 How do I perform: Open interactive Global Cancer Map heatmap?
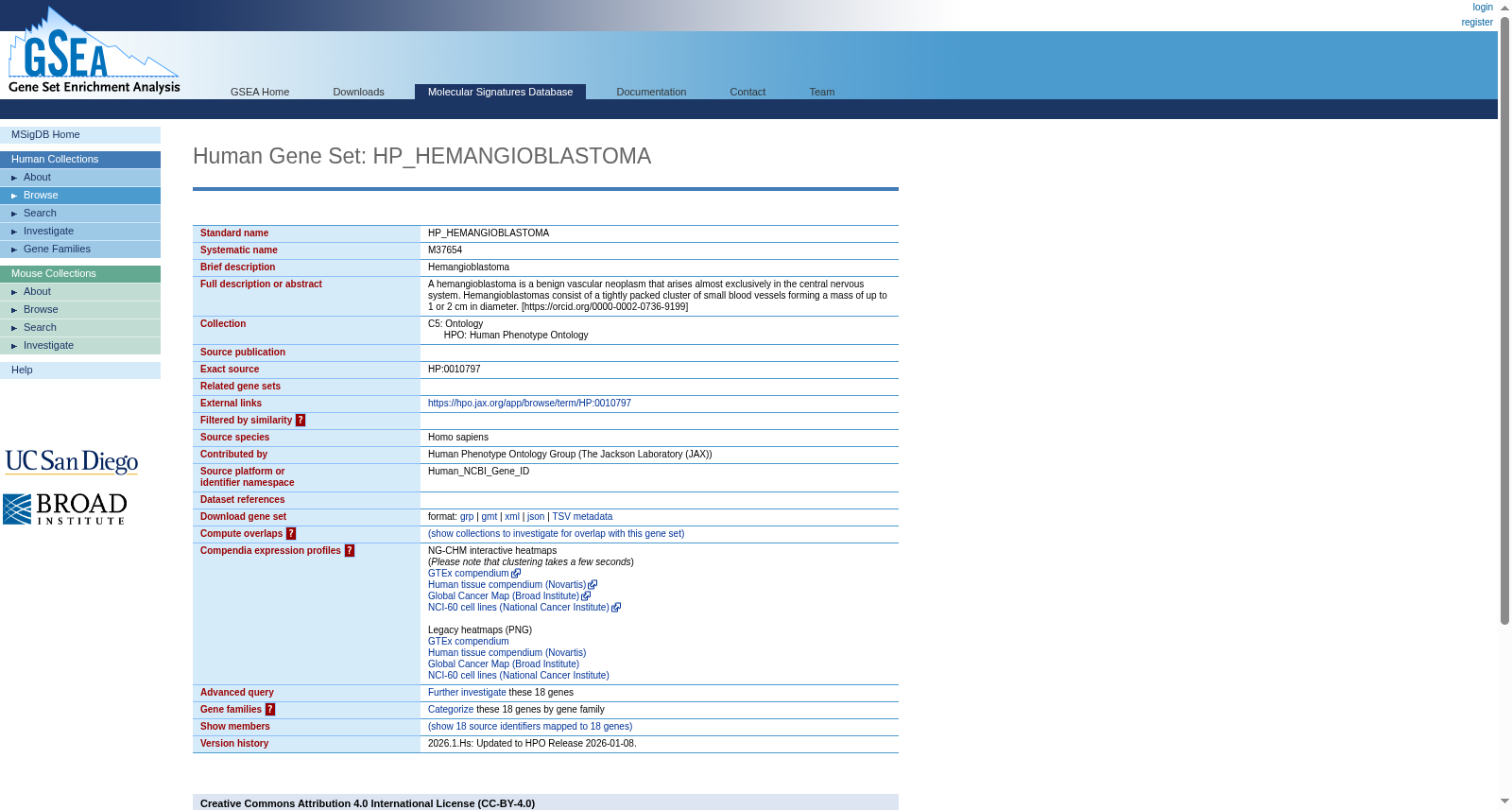[x=504, y=596]
